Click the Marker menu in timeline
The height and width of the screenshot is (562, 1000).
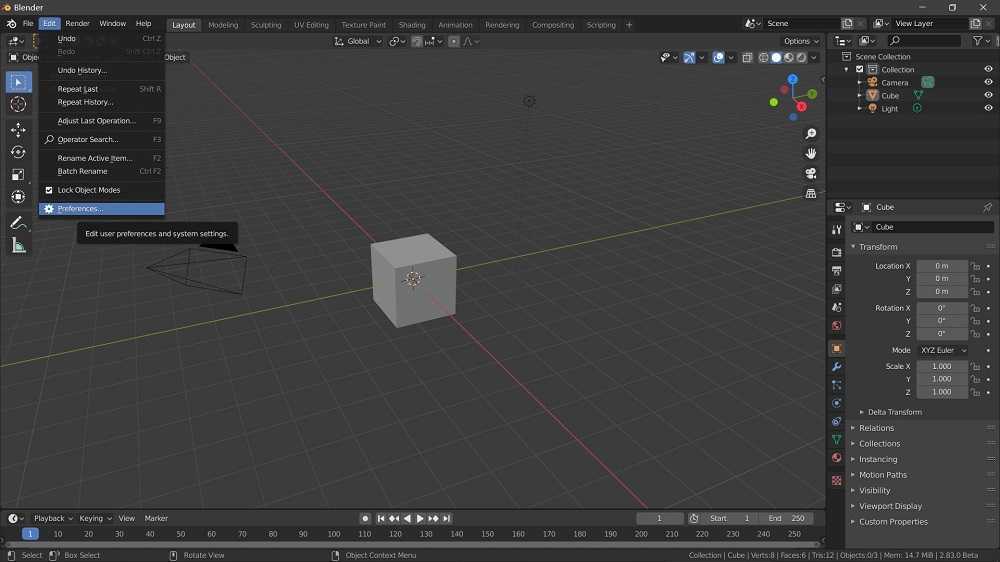click(x=156, y=519)
